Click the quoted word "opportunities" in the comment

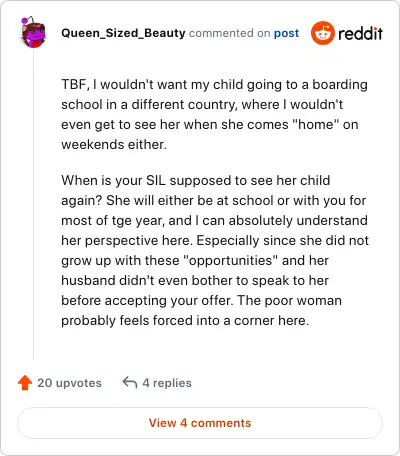tap(231, 260)
